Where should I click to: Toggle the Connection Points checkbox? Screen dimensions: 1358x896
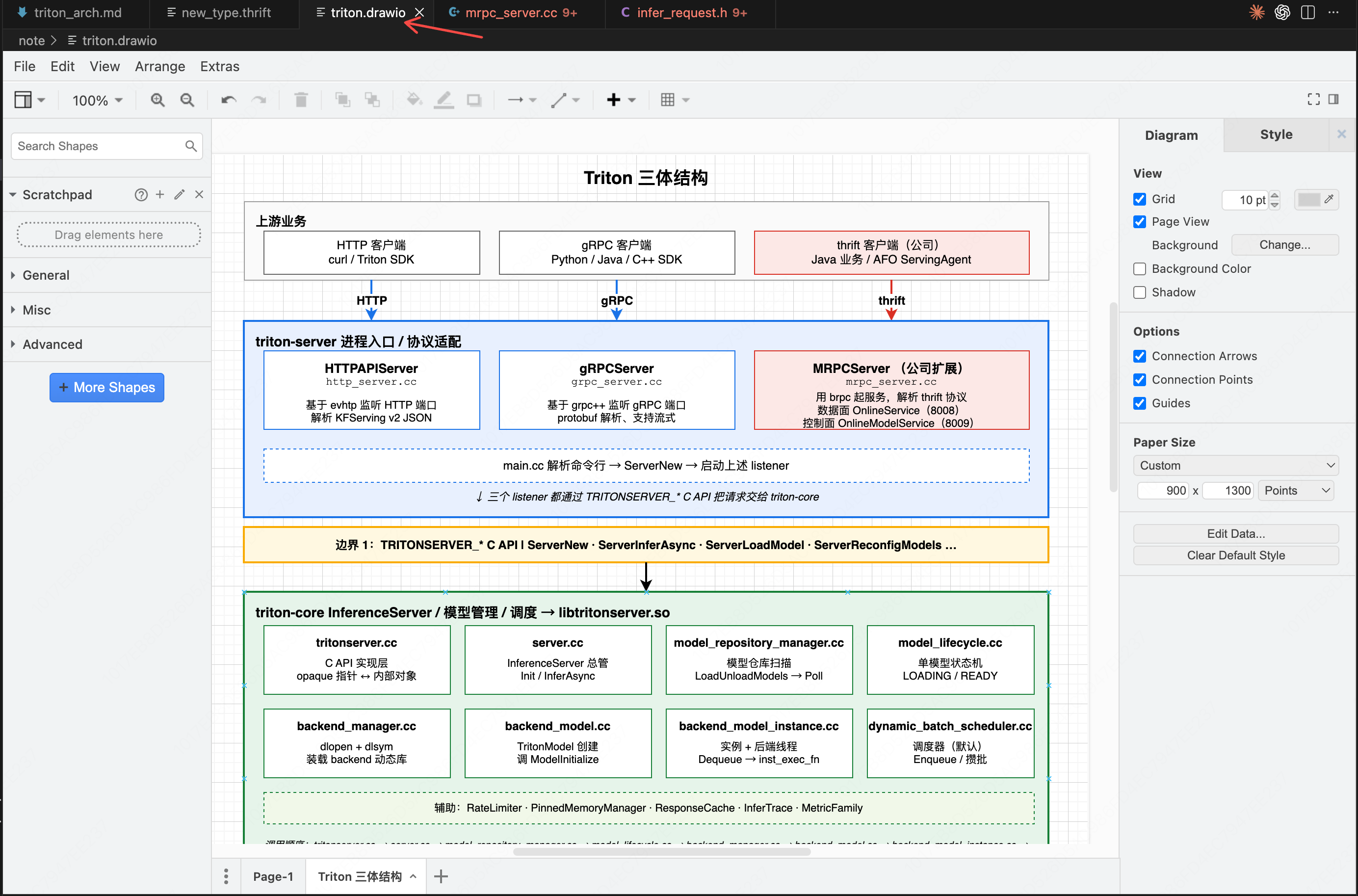click(x=1139, y=379)
